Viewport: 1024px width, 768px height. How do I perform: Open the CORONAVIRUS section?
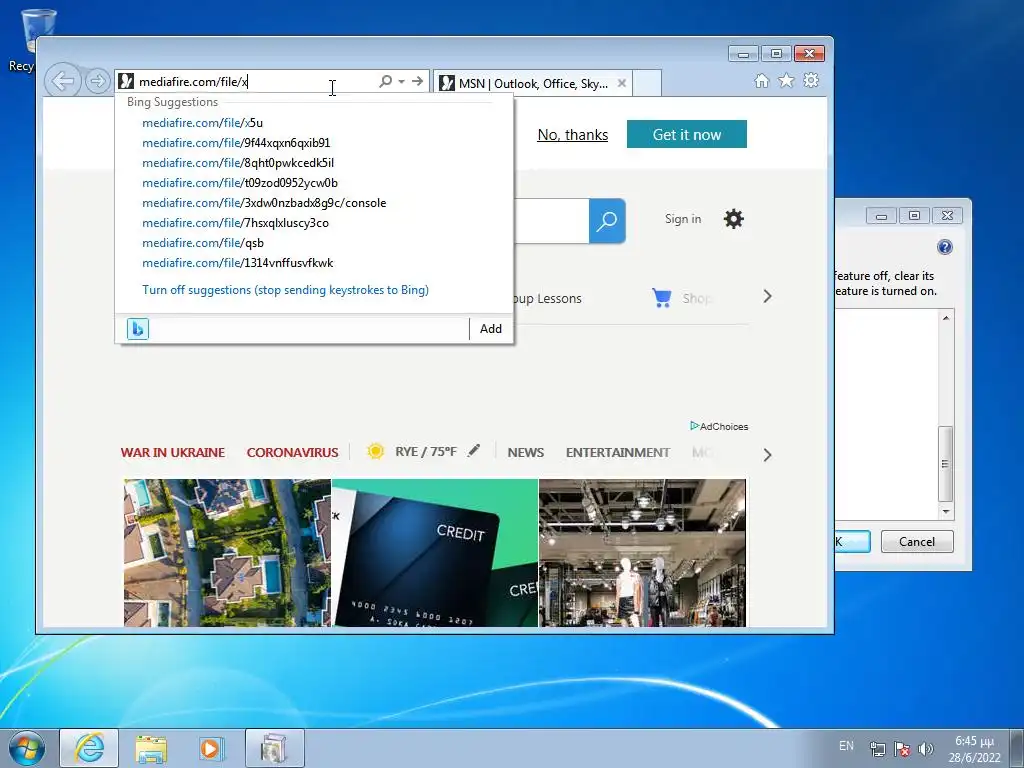click(292, 452)
